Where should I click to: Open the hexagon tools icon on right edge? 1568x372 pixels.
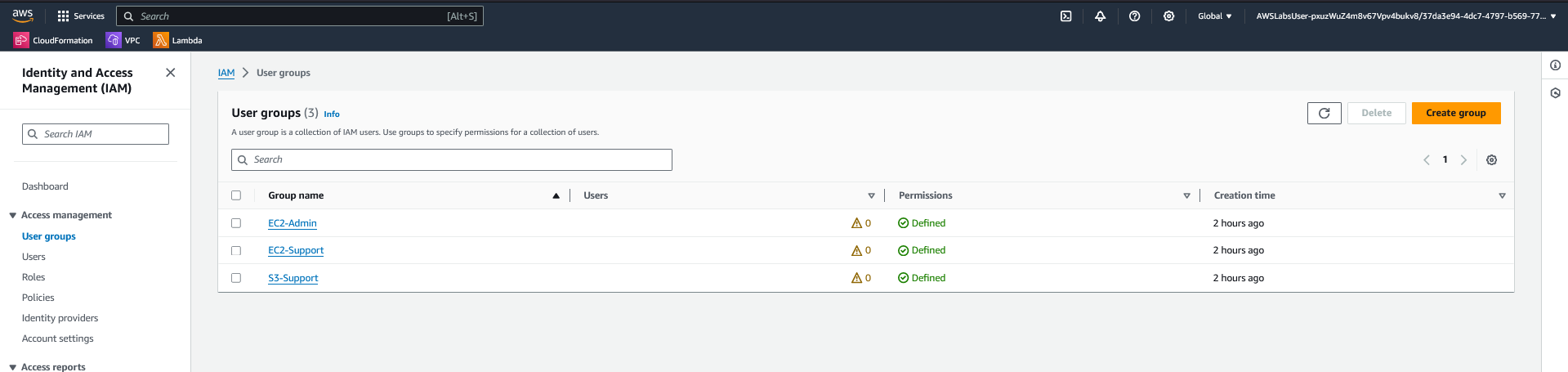pos(1555,93)
